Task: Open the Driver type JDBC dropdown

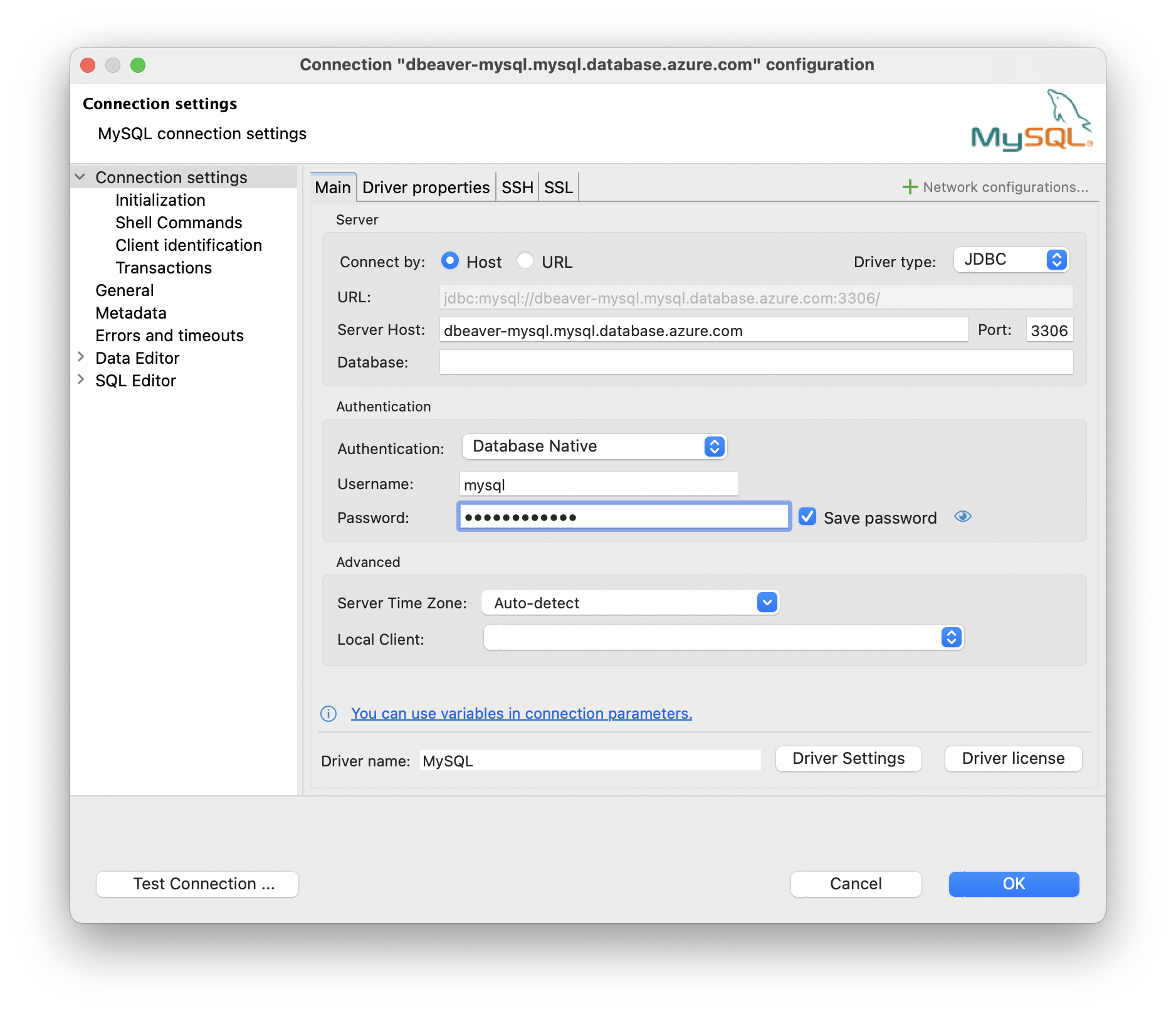Action: tap(1011, 259)
